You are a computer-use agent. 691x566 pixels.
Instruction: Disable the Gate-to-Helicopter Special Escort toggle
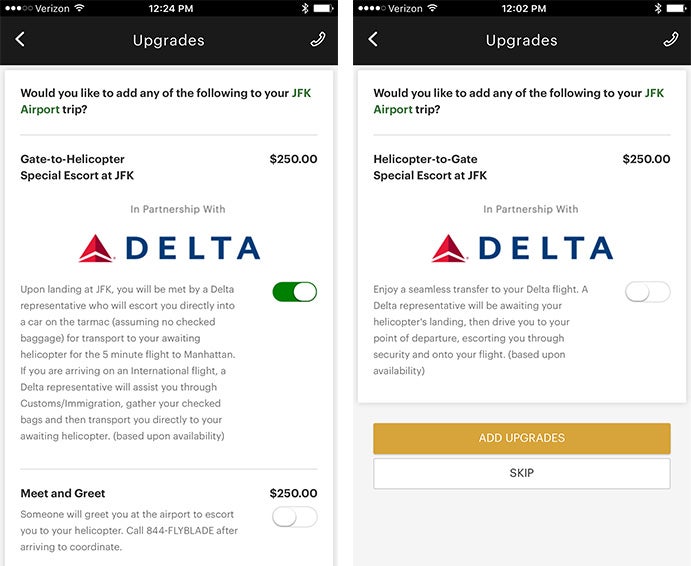295,292
